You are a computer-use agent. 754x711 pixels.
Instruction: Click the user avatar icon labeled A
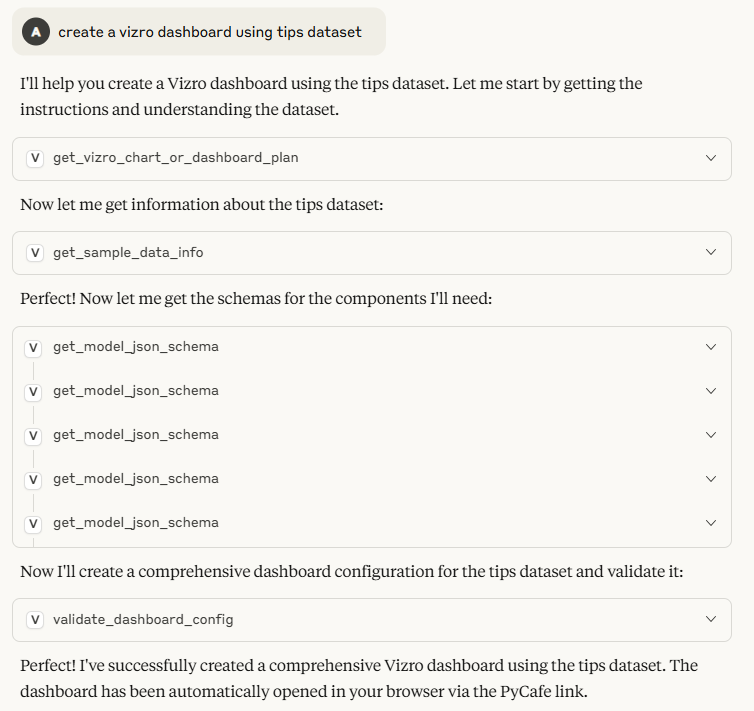(36, 32)
